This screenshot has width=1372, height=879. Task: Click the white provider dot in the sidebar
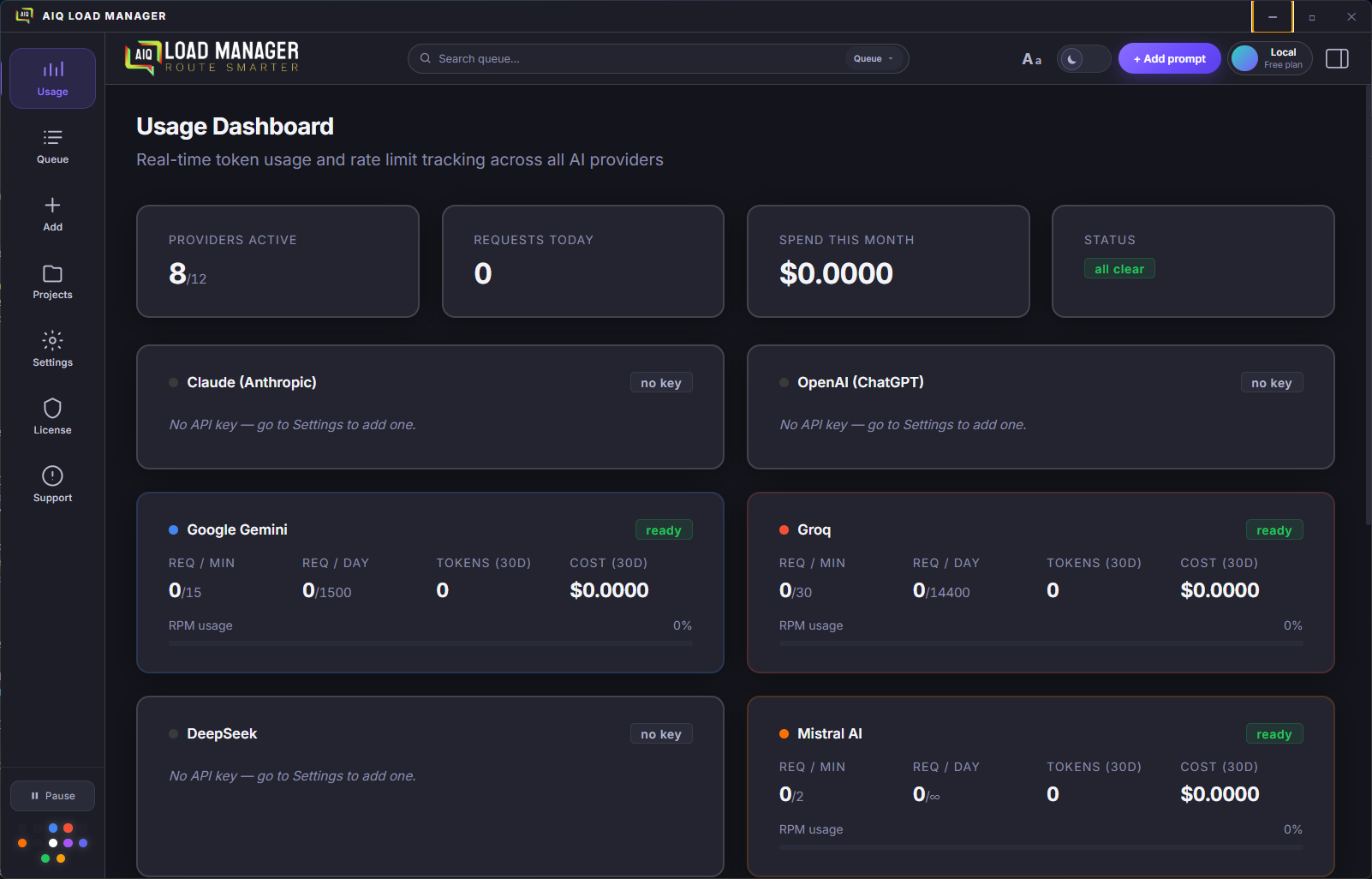pos(53,843)
